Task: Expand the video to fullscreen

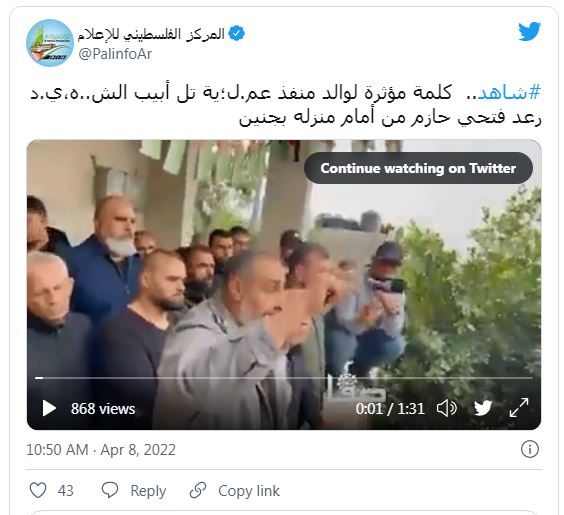Action: click(x=519, y=407)
